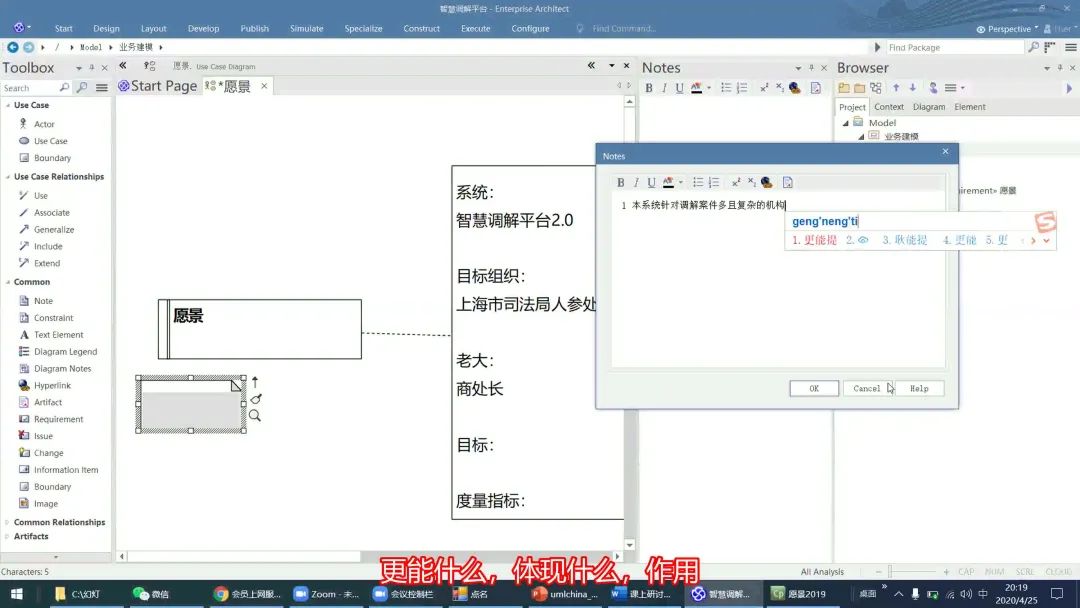Click superscript icon in Notes dialog
This screenshot has width=1080, height=608.
click(x=736, y=182)
